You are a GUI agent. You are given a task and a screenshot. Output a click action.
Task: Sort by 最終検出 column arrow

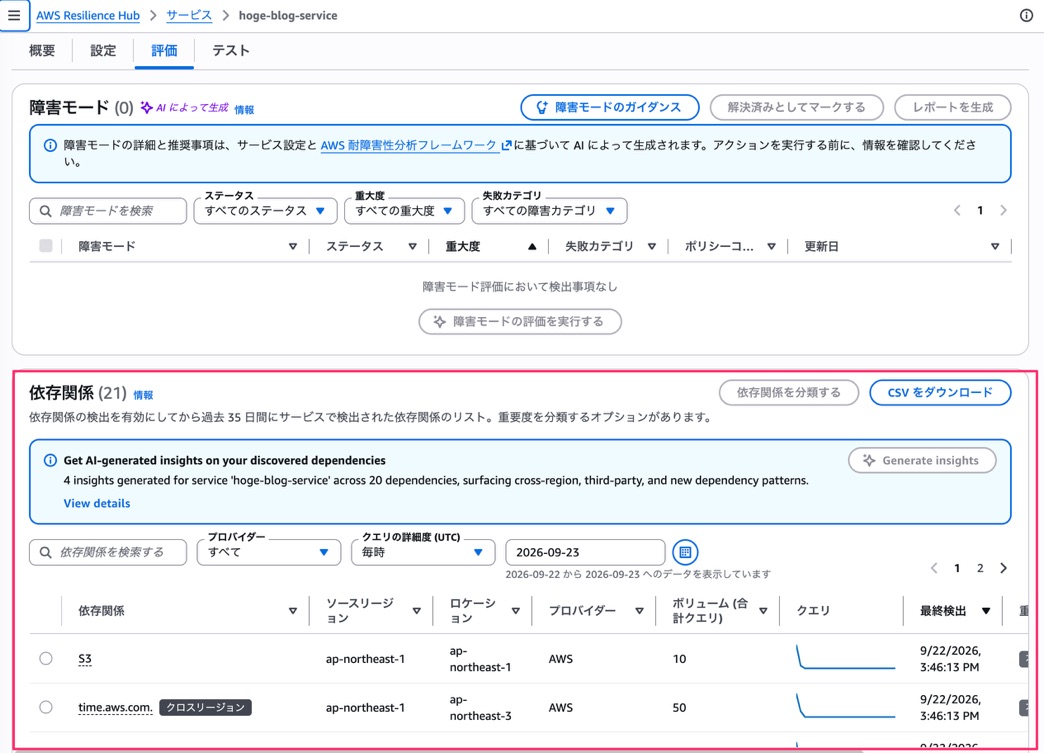(x=986, y=611)
